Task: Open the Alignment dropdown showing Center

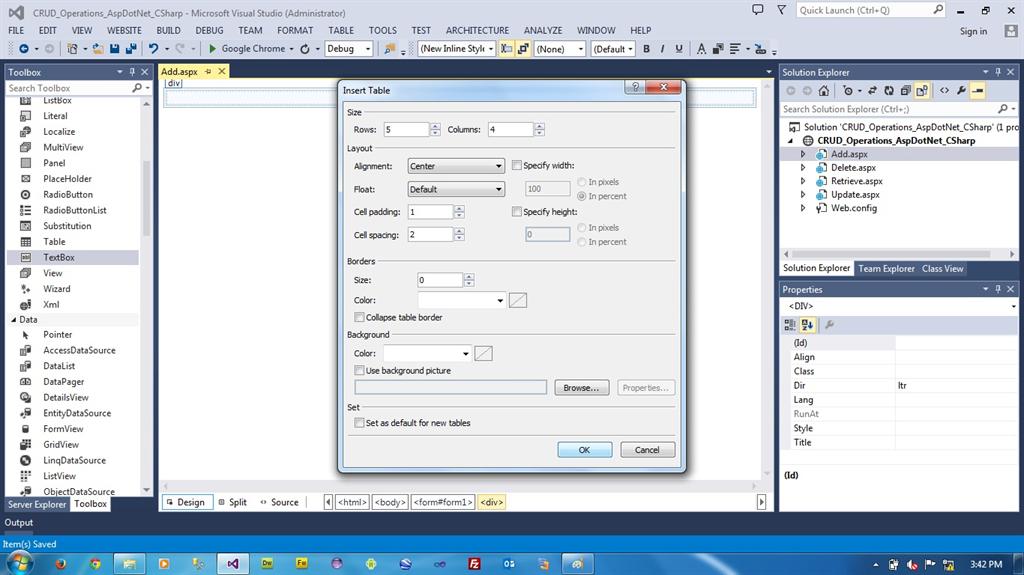Action: (x=456, y=166)
